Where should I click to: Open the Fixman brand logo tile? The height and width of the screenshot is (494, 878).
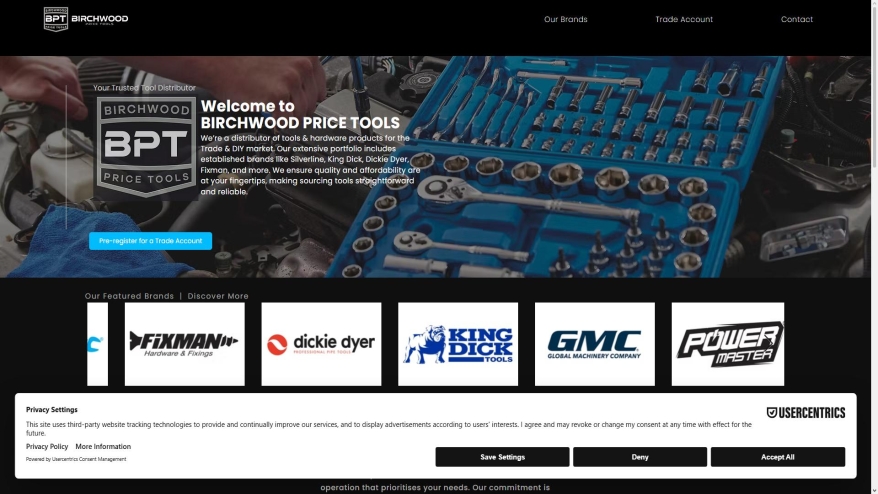click(x=185, y=344)
